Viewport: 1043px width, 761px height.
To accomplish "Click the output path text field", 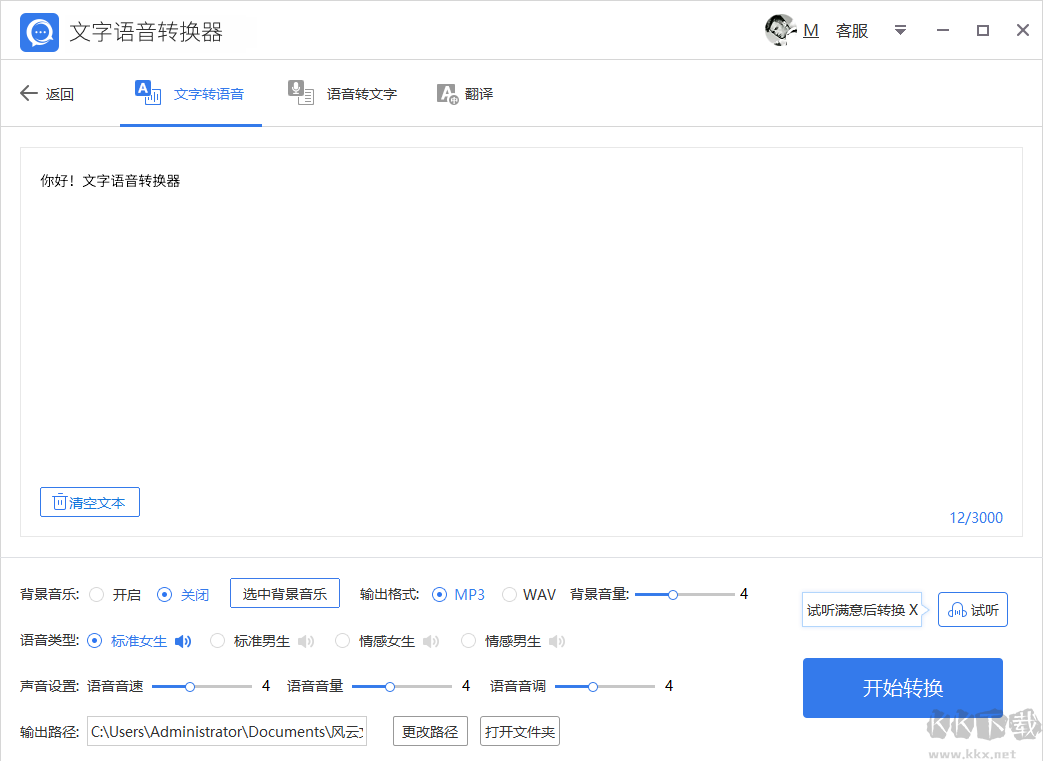I will tap(226, 731).
